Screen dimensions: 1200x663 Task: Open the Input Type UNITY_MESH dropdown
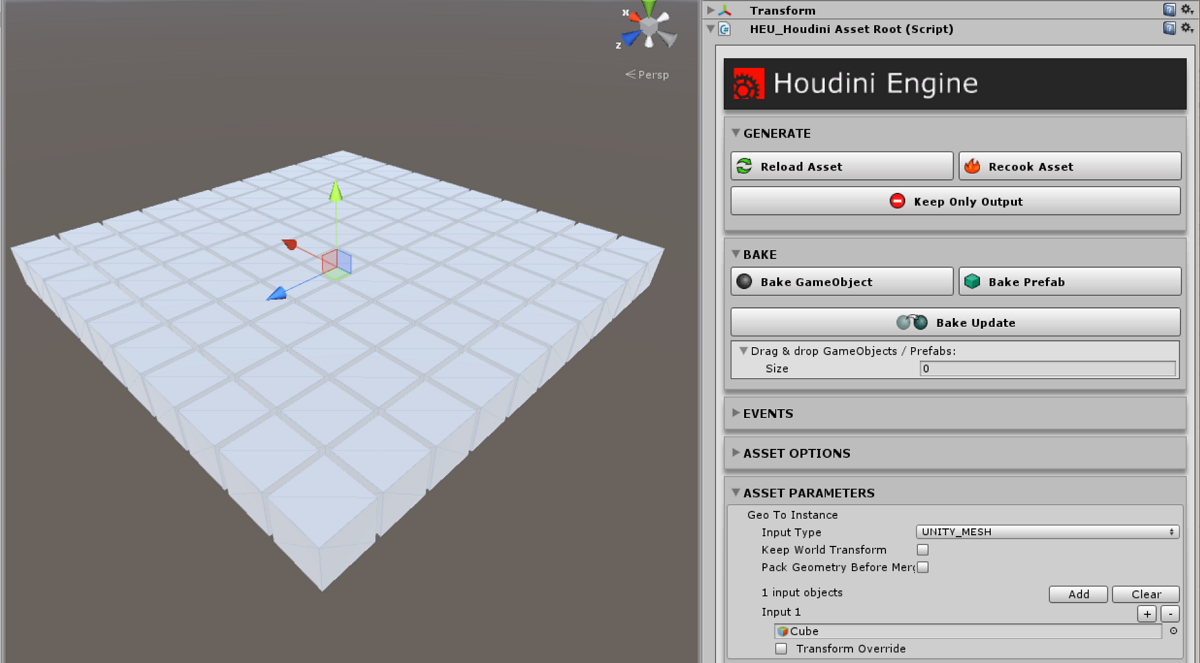coord(1048,532)
